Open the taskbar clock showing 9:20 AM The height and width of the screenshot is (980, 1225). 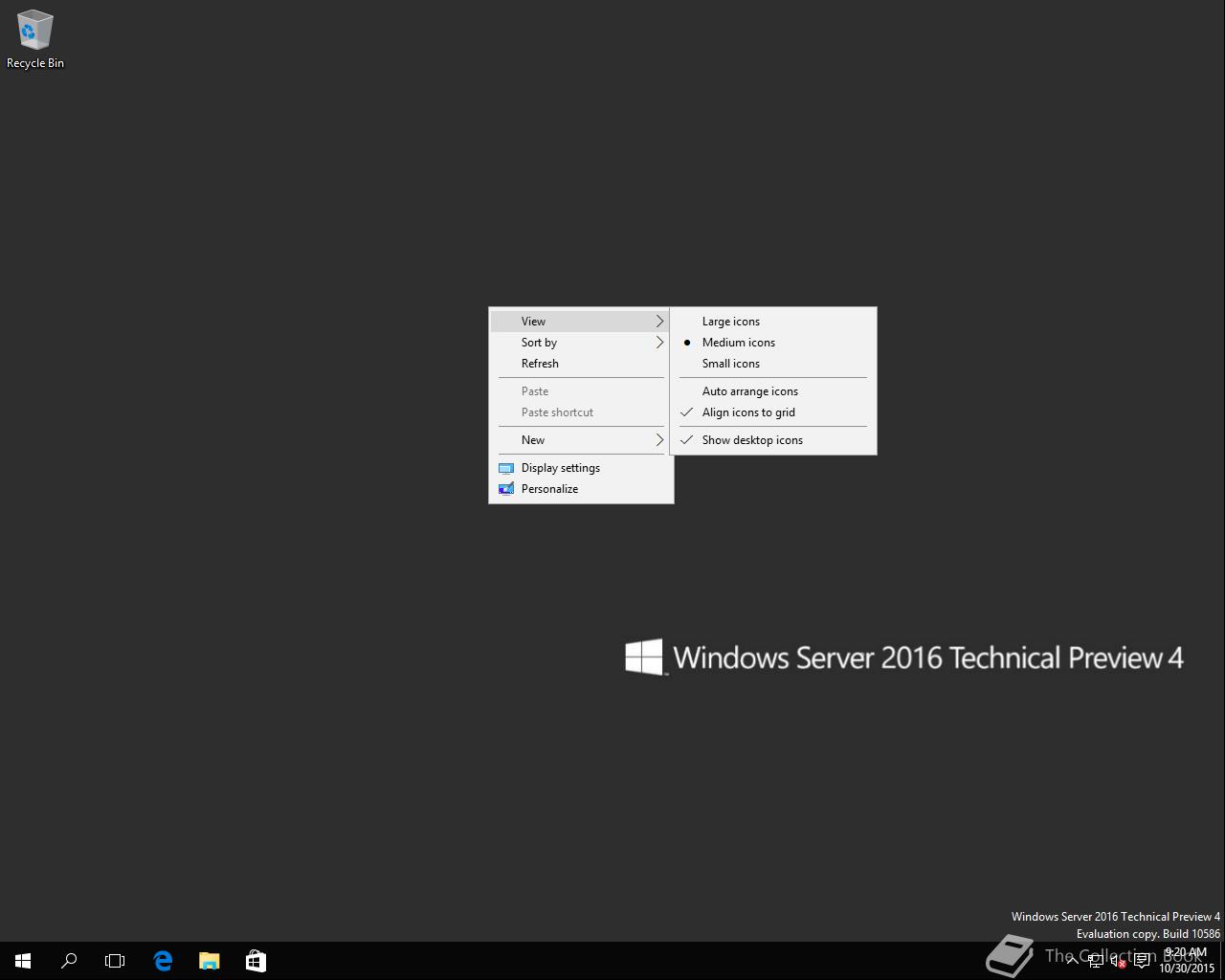click(x=1186, y=961)
